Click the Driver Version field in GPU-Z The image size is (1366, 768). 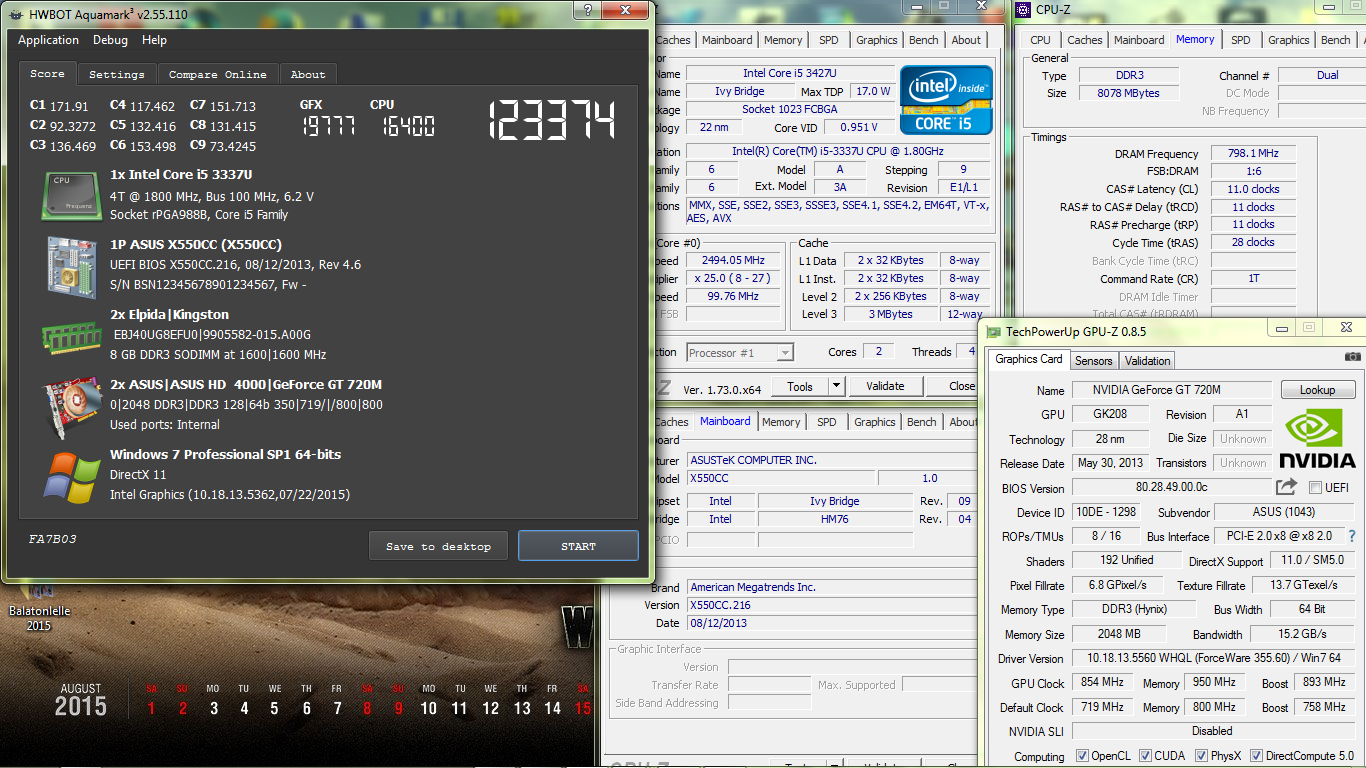[1214, 658]
